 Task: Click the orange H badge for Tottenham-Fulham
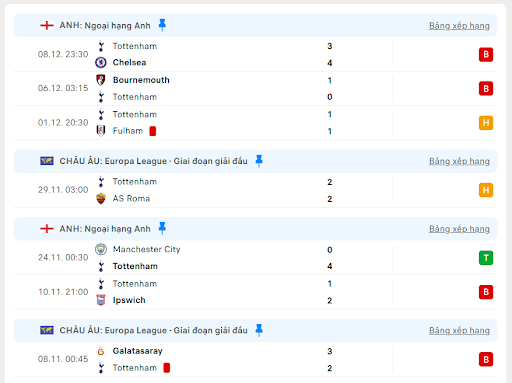tap(486, 123)
